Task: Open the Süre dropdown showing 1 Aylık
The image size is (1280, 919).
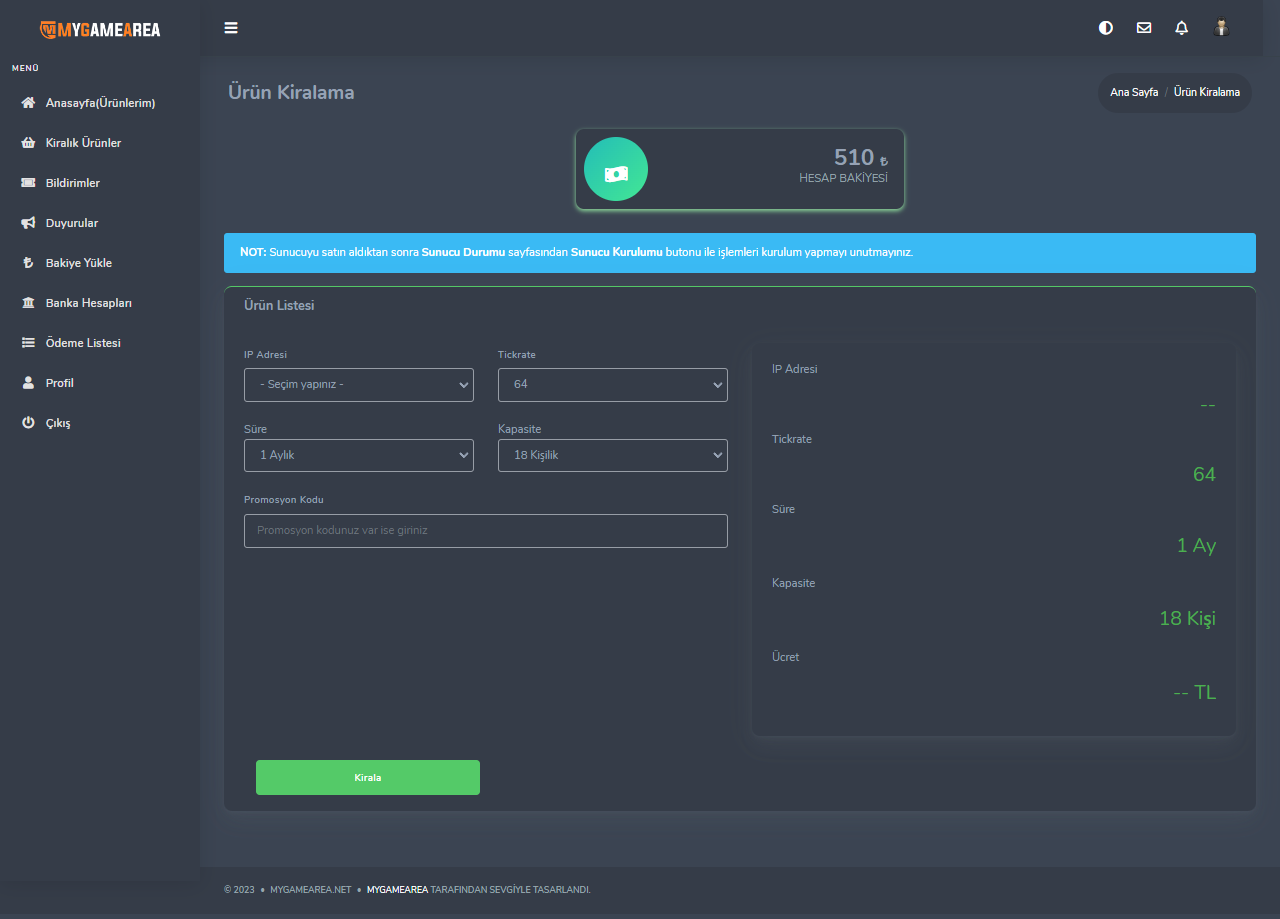Action: [359, 455]
